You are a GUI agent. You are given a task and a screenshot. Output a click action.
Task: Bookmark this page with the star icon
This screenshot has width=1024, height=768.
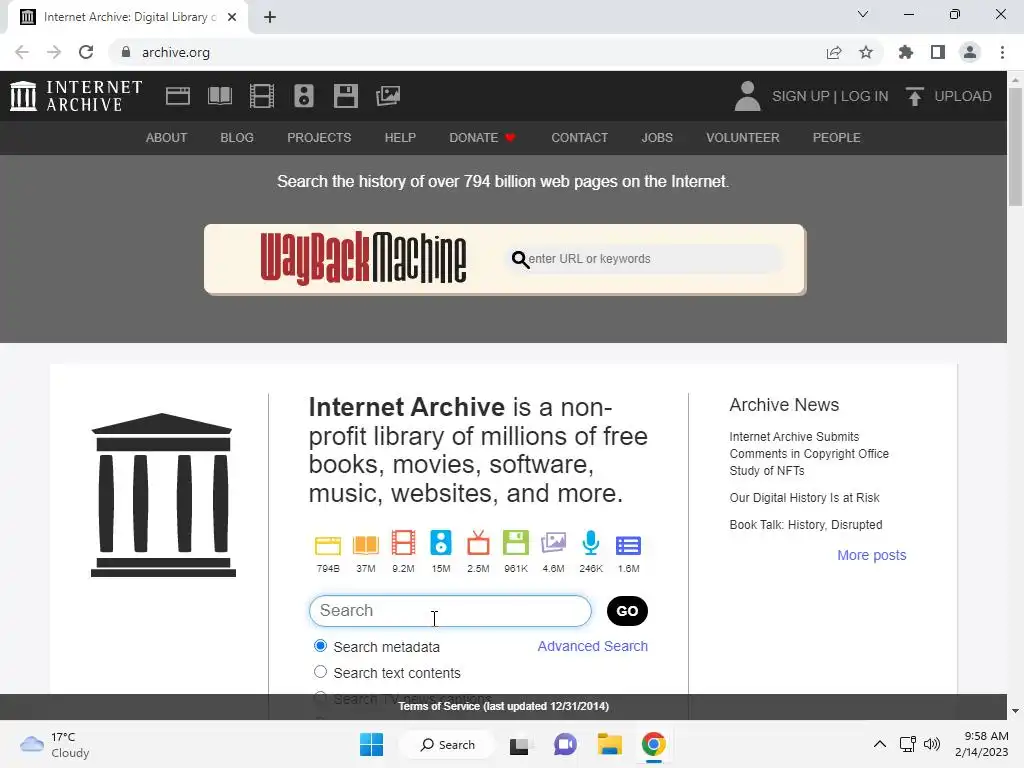pos(866,52)
